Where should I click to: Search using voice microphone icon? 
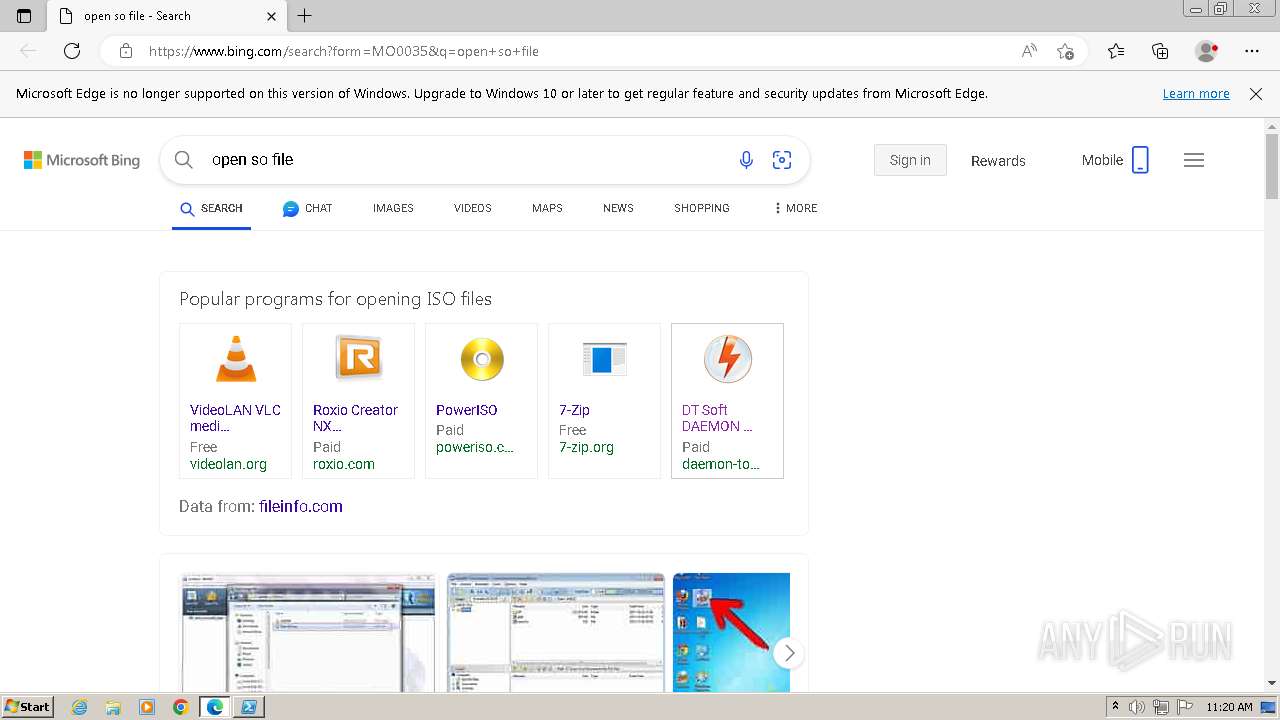746,160
